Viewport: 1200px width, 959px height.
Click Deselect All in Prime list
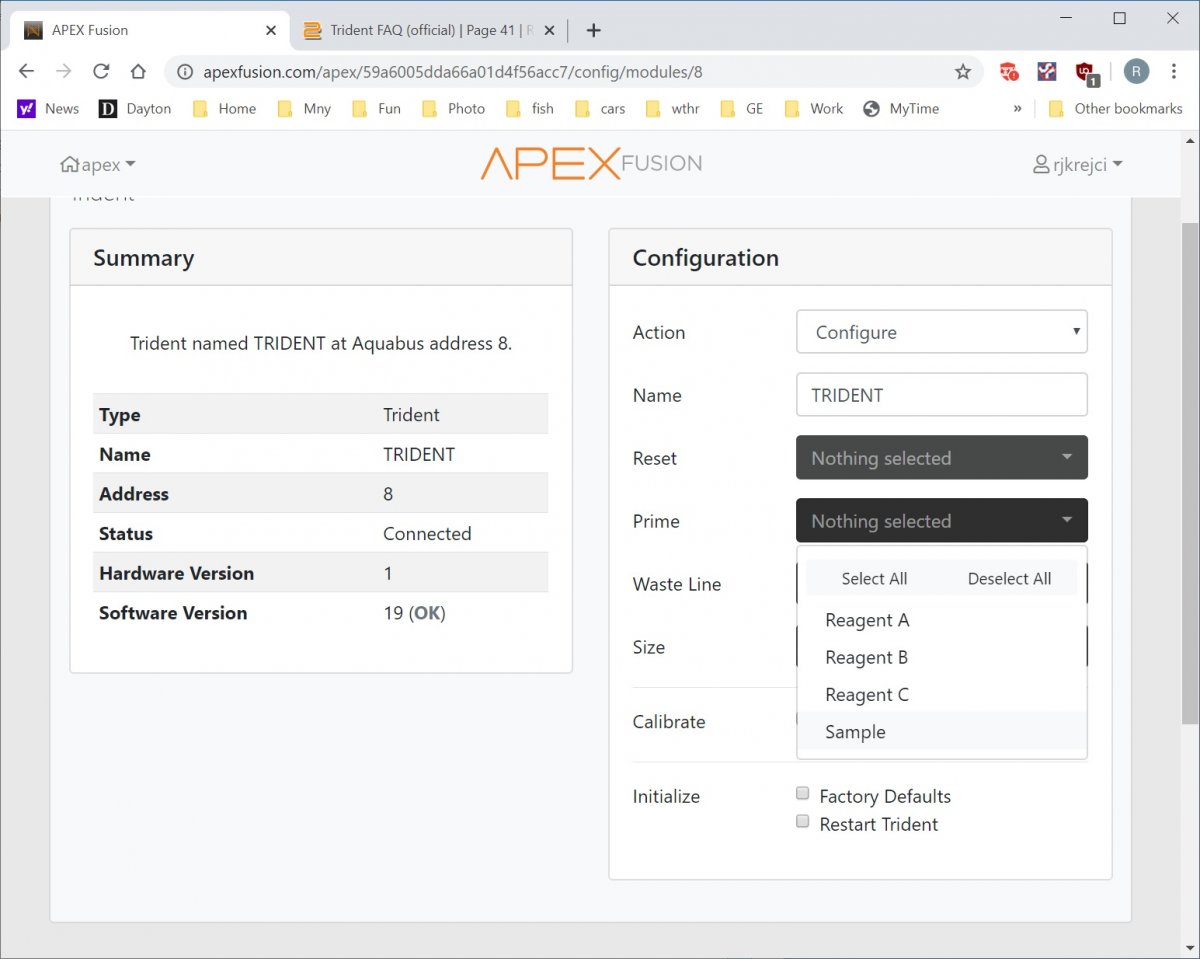pos(1009,579)
